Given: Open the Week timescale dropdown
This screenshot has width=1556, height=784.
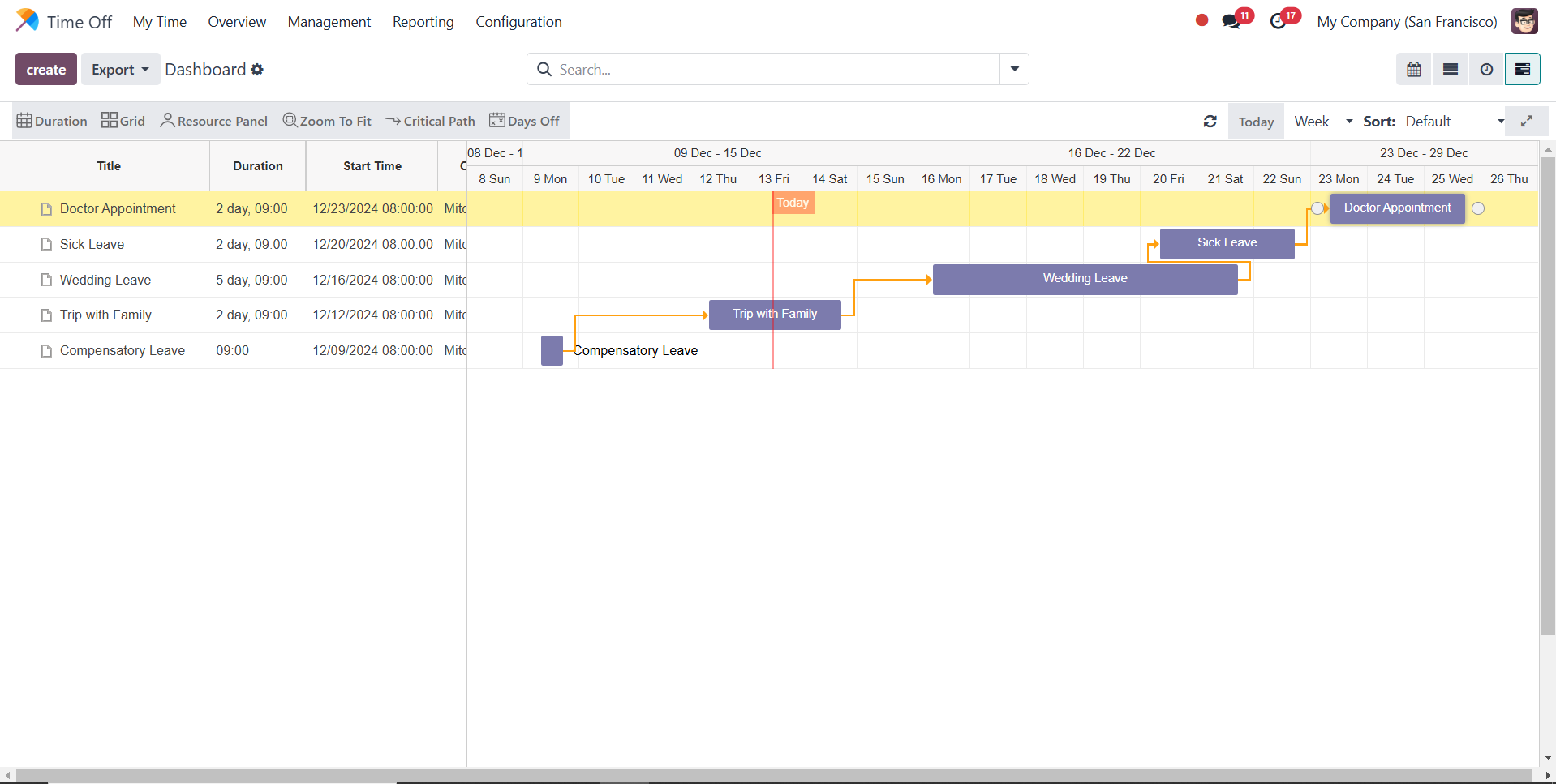Looking at the screenshot, I should [x=1323, y=122].
